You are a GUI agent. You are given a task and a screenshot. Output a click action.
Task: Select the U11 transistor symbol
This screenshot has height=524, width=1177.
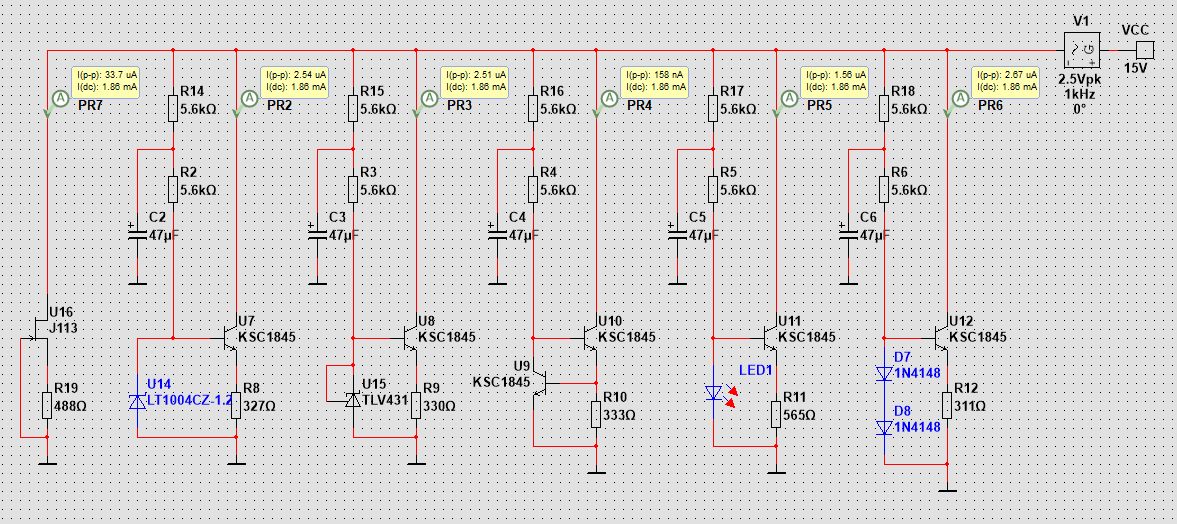tap(769, 337)
